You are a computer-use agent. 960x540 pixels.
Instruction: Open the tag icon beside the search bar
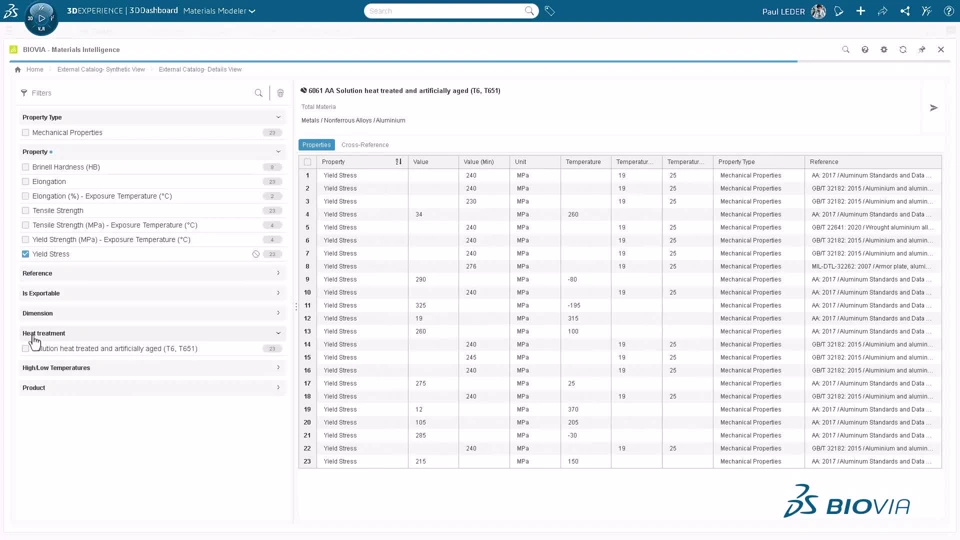pos(550,11)
